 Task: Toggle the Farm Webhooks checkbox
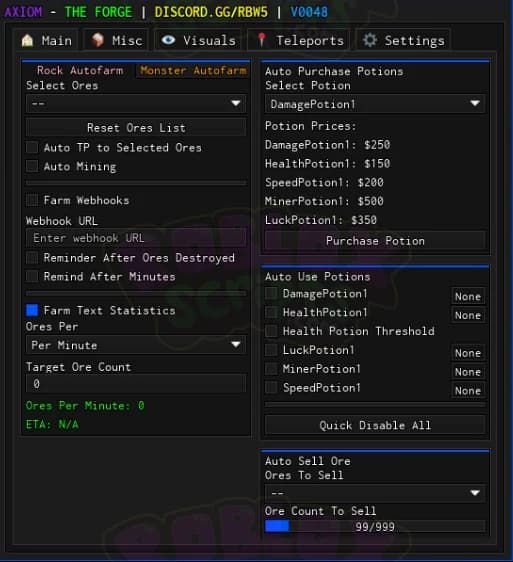pos(32,200)
